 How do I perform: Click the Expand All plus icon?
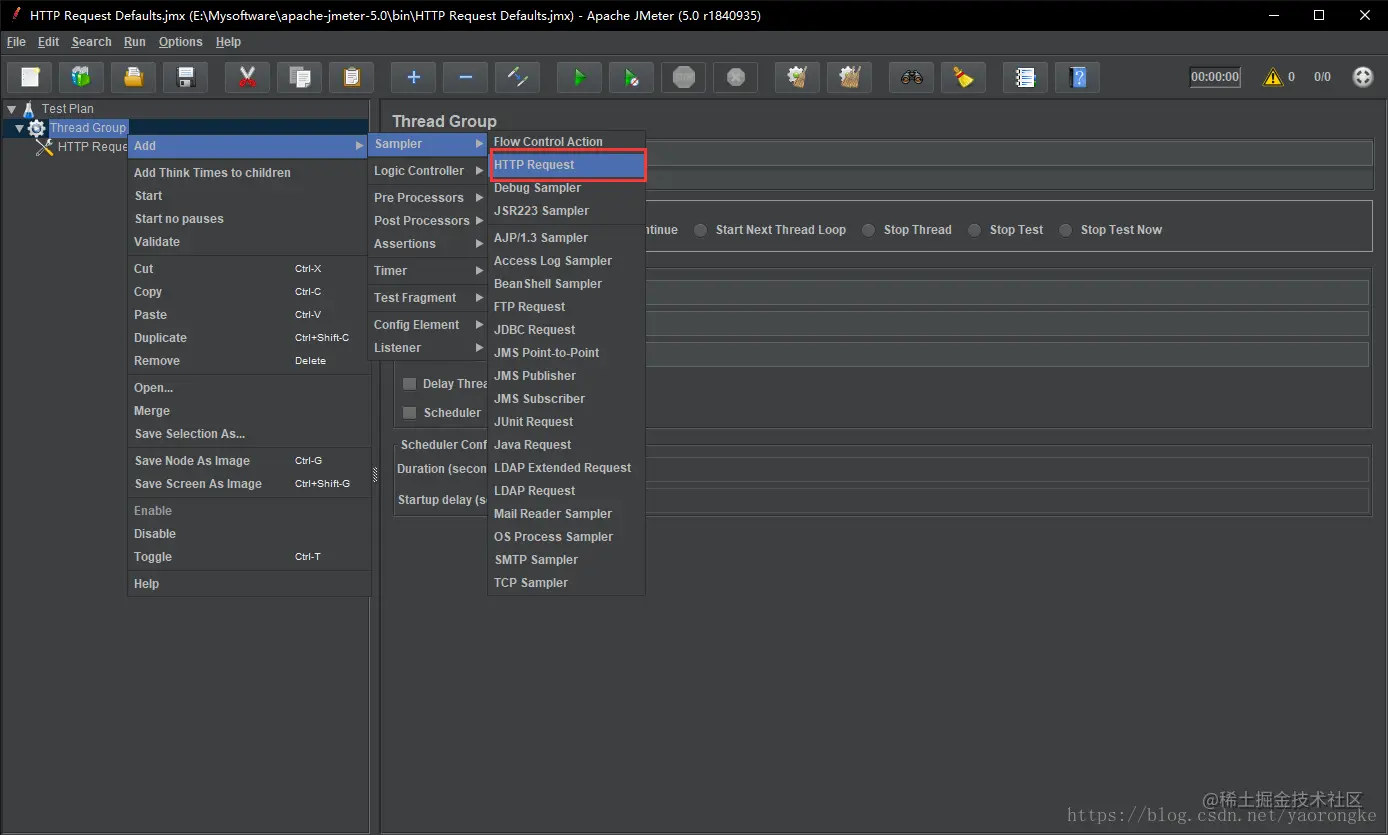413,77
